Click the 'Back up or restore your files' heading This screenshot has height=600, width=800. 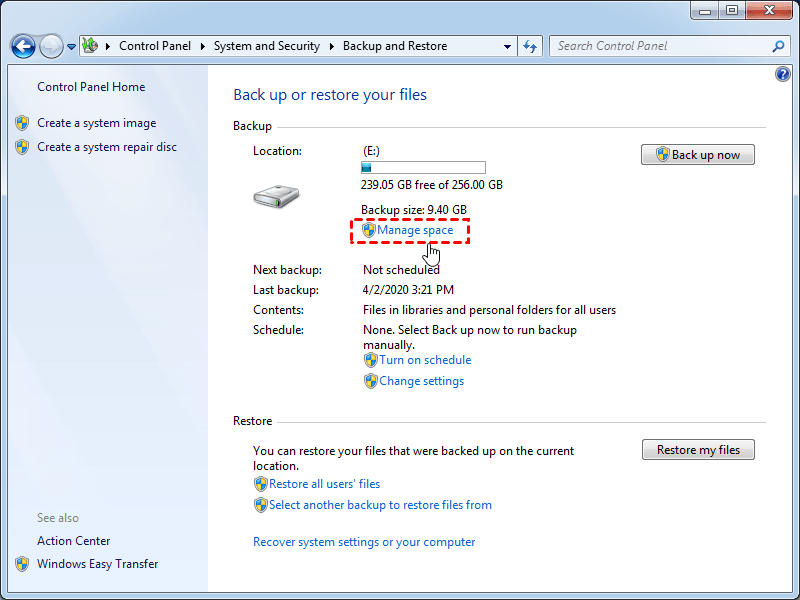[330, 95]
